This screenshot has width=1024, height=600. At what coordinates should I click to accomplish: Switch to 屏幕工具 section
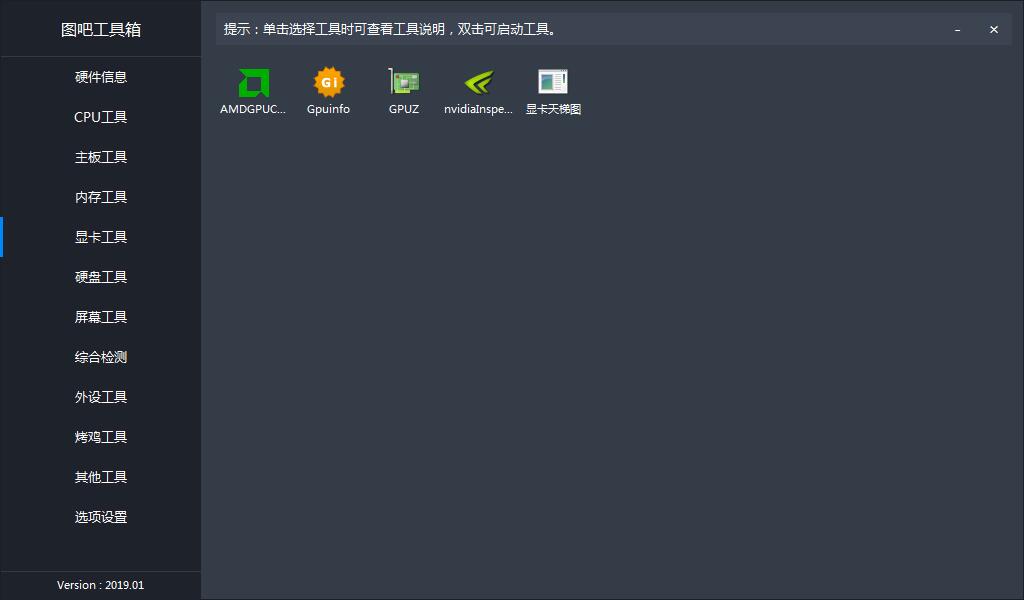100,317
